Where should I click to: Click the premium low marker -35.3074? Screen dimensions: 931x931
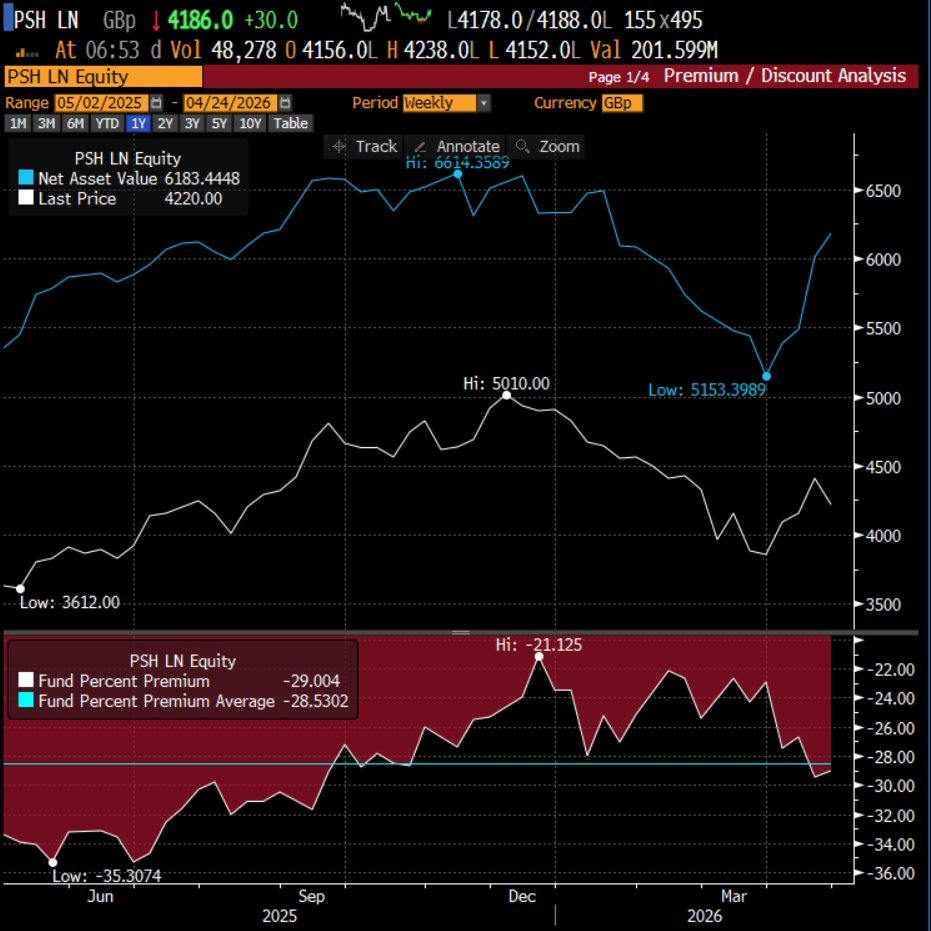(x=53, y=863)
